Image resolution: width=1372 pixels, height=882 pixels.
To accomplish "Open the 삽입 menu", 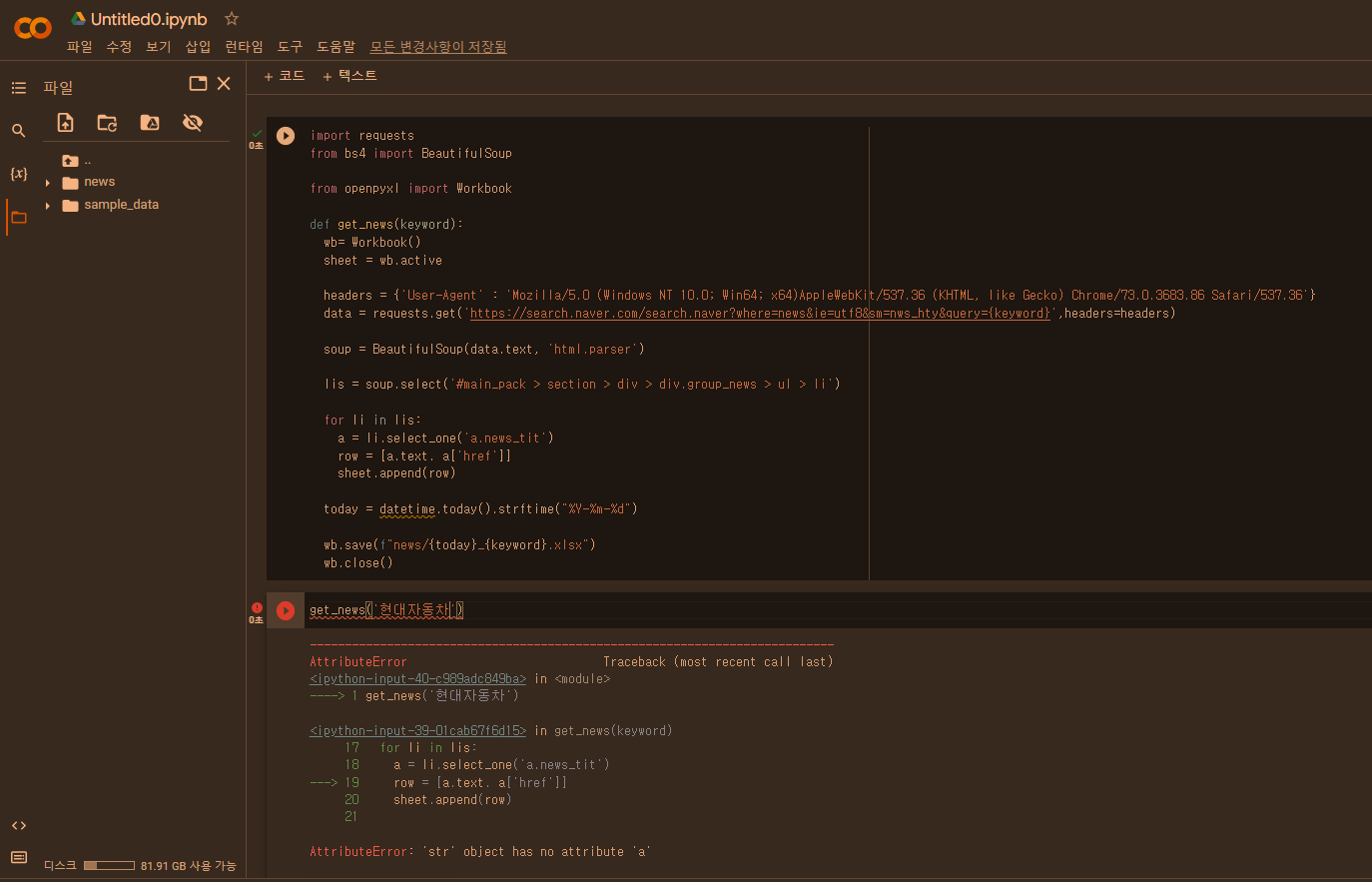I will pyautogui.click(x=198, y=47).
